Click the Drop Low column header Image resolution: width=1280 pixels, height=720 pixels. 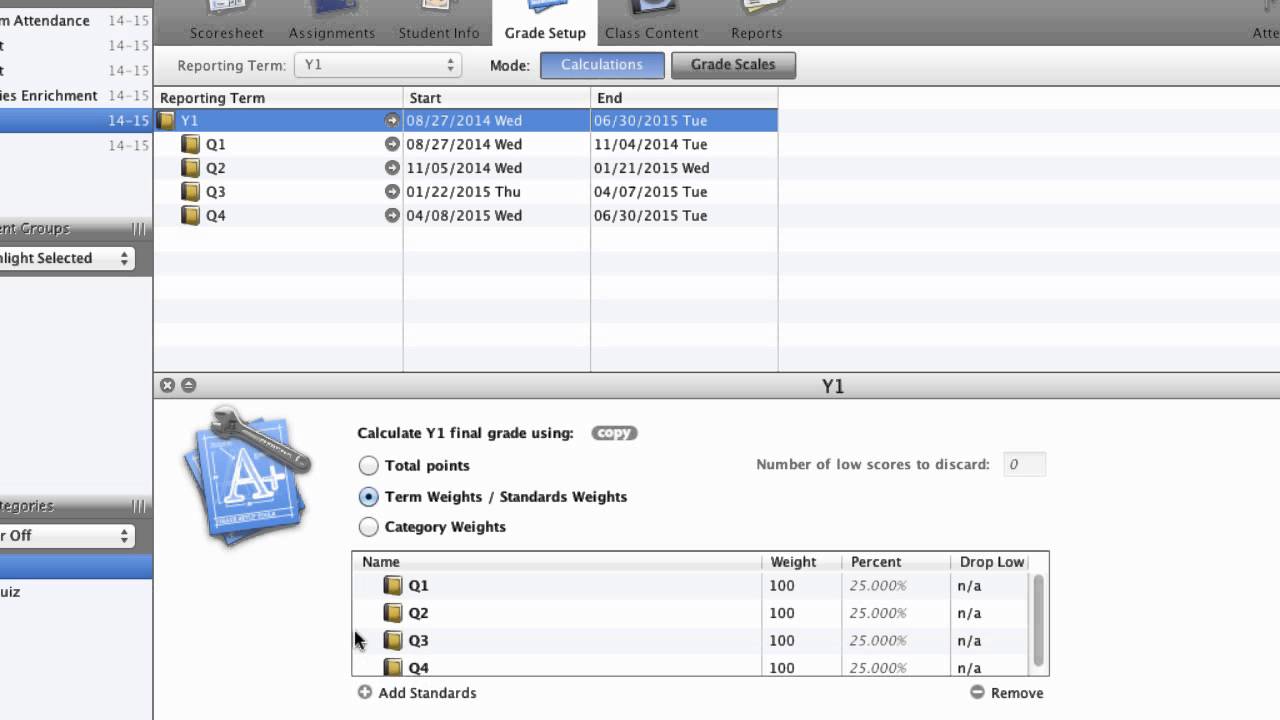[992, 562]
